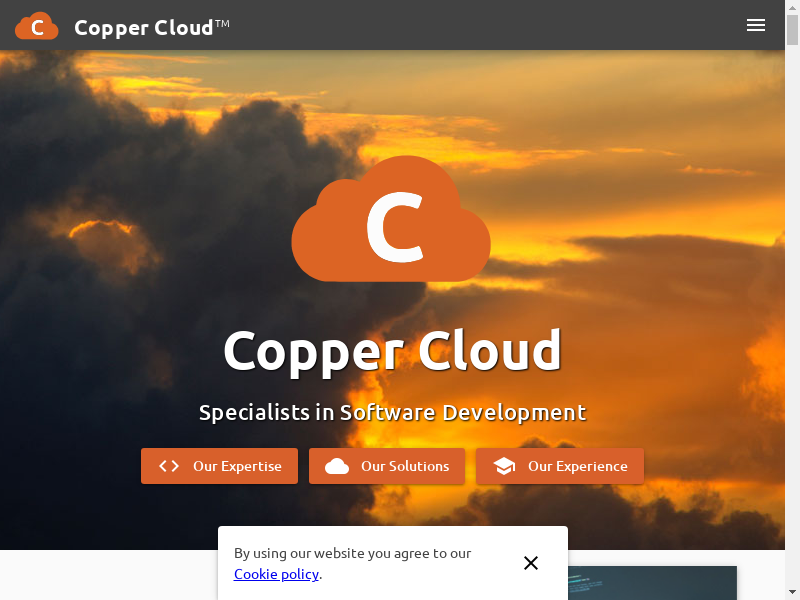Dismiss the cookie notice with the X

[x=531, y=563]
